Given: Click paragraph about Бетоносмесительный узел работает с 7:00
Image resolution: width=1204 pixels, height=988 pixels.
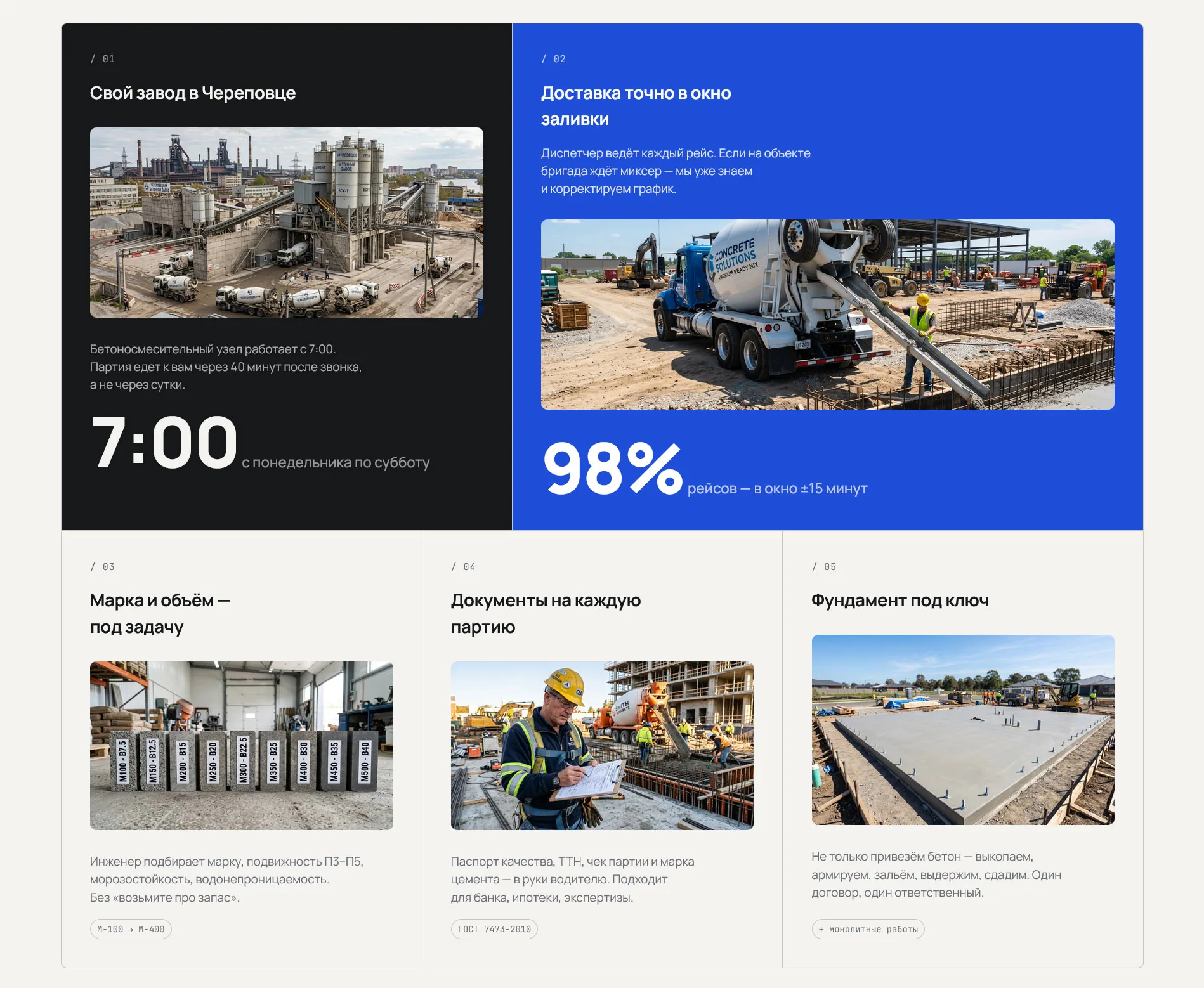Looking at the screenshot, I should click(226, 367).
